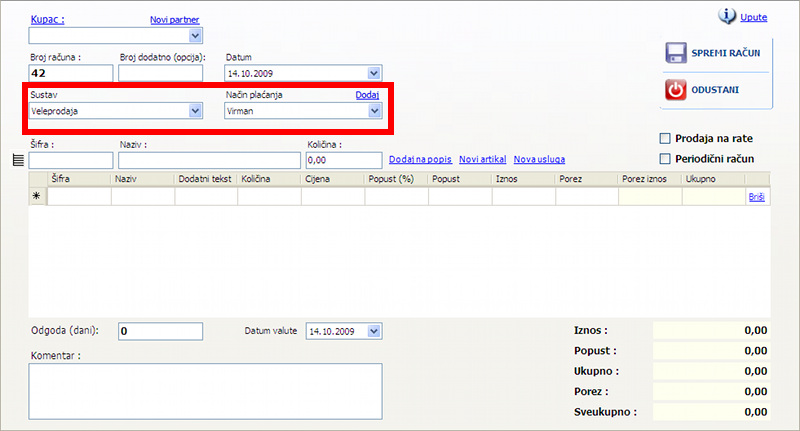Click the Sveukupno total value 0,00
Image resolution: width=800 pixels, height=431 pixels.
tap(756, 412)
